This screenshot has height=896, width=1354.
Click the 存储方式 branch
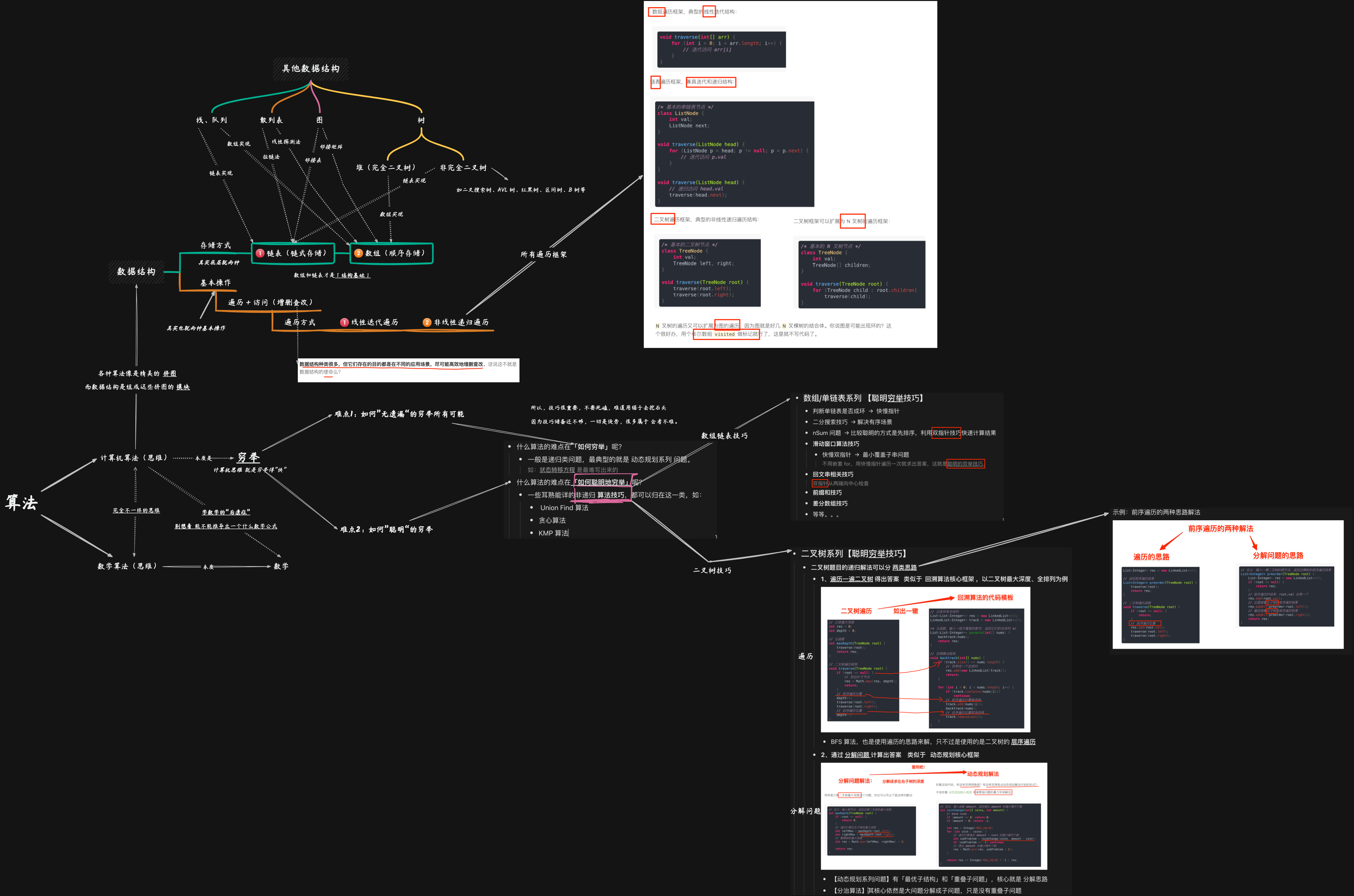[x=215, y=245]
